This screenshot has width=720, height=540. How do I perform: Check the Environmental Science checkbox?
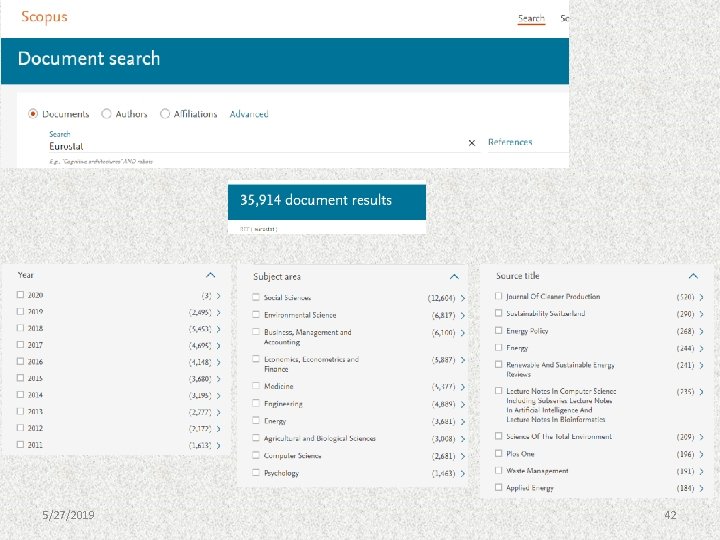pyautogui.click(x=256, y=315)
